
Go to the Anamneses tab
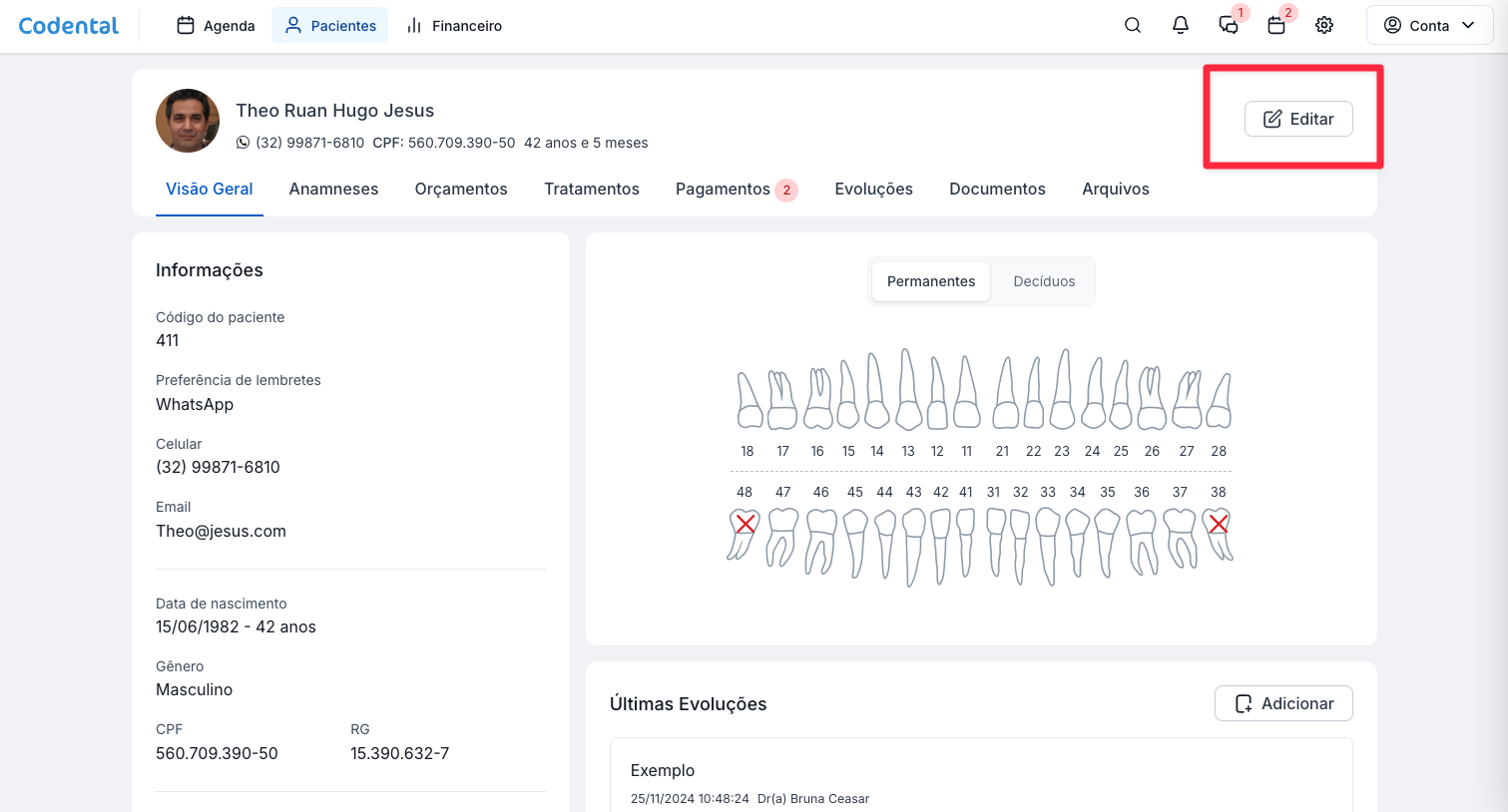[333, 190]
